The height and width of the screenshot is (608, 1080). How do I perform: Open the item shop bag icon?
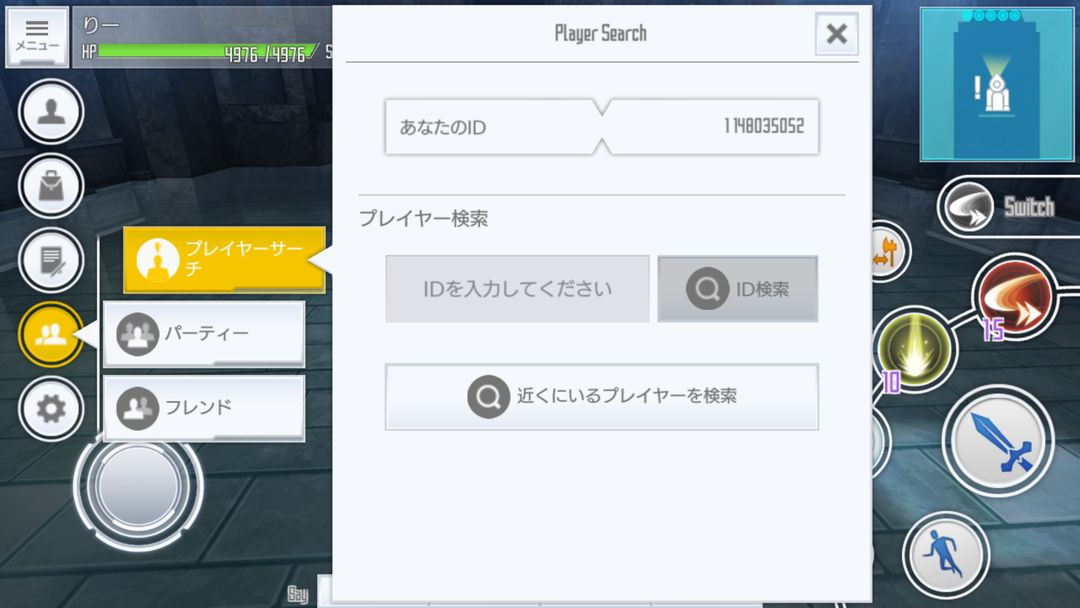[x=50, y=186]
